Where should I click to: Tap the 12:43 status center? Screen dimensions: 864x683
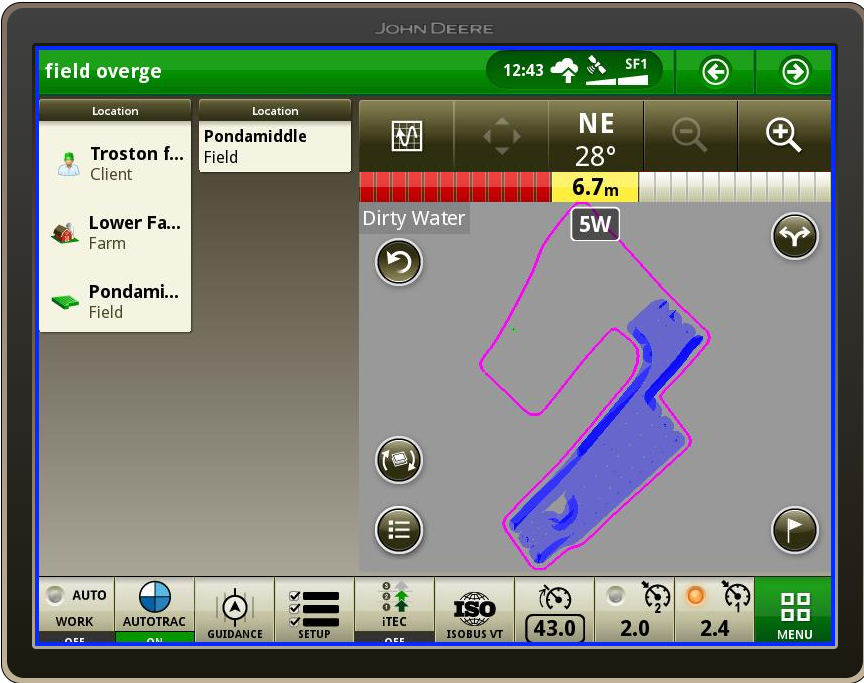pyautogui.click(x=574, y=71)
